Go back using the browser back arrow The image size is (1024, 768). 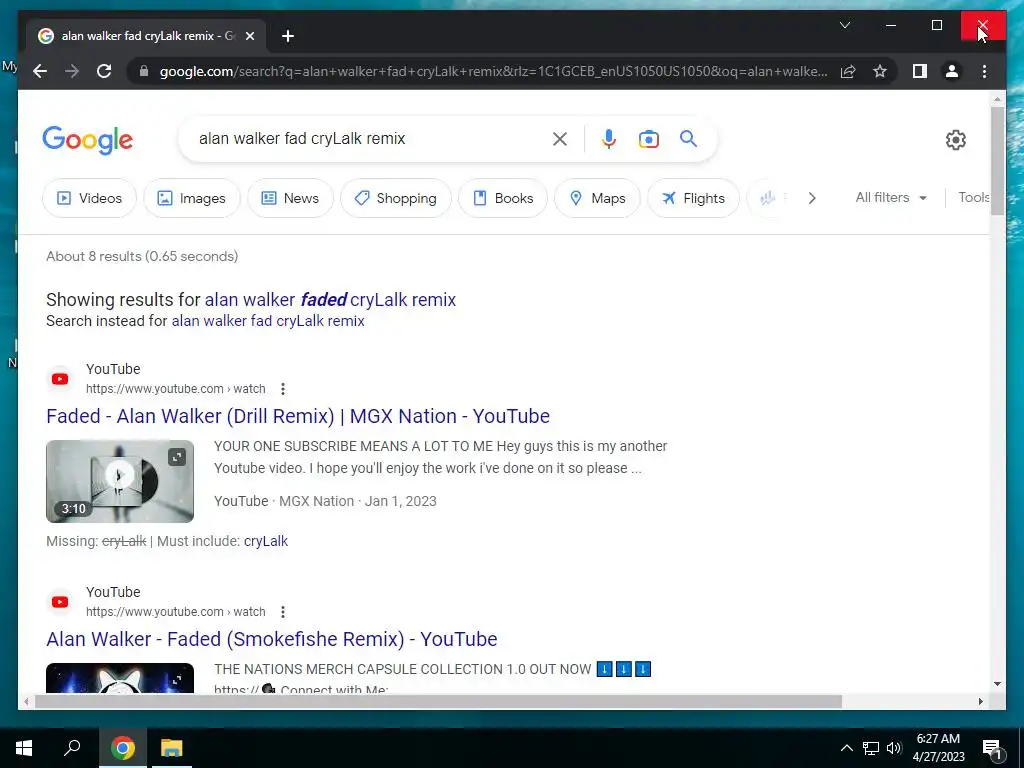[40, 71]
